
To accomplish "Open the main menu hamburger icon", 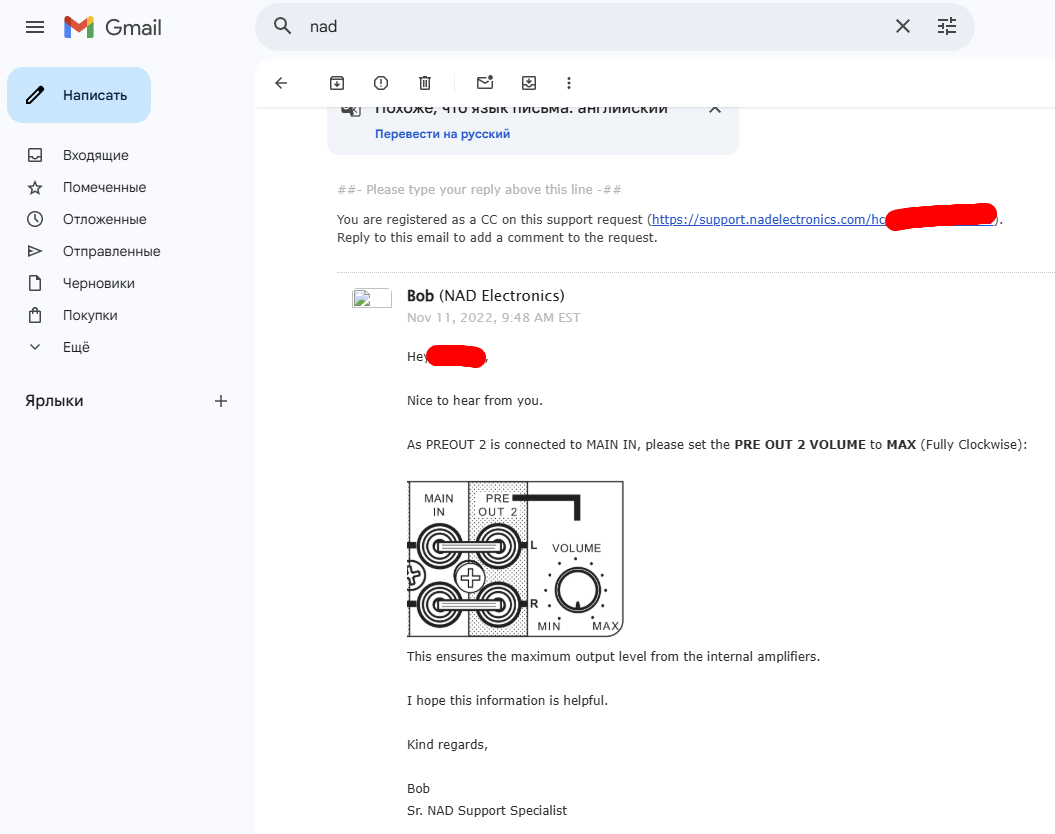I will [x=35, y=27].
